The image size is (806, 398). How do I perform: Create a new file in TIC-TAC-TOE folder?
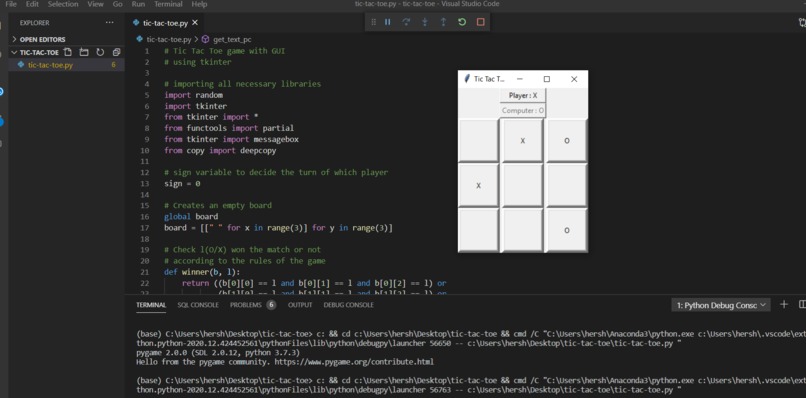point(68,52)
